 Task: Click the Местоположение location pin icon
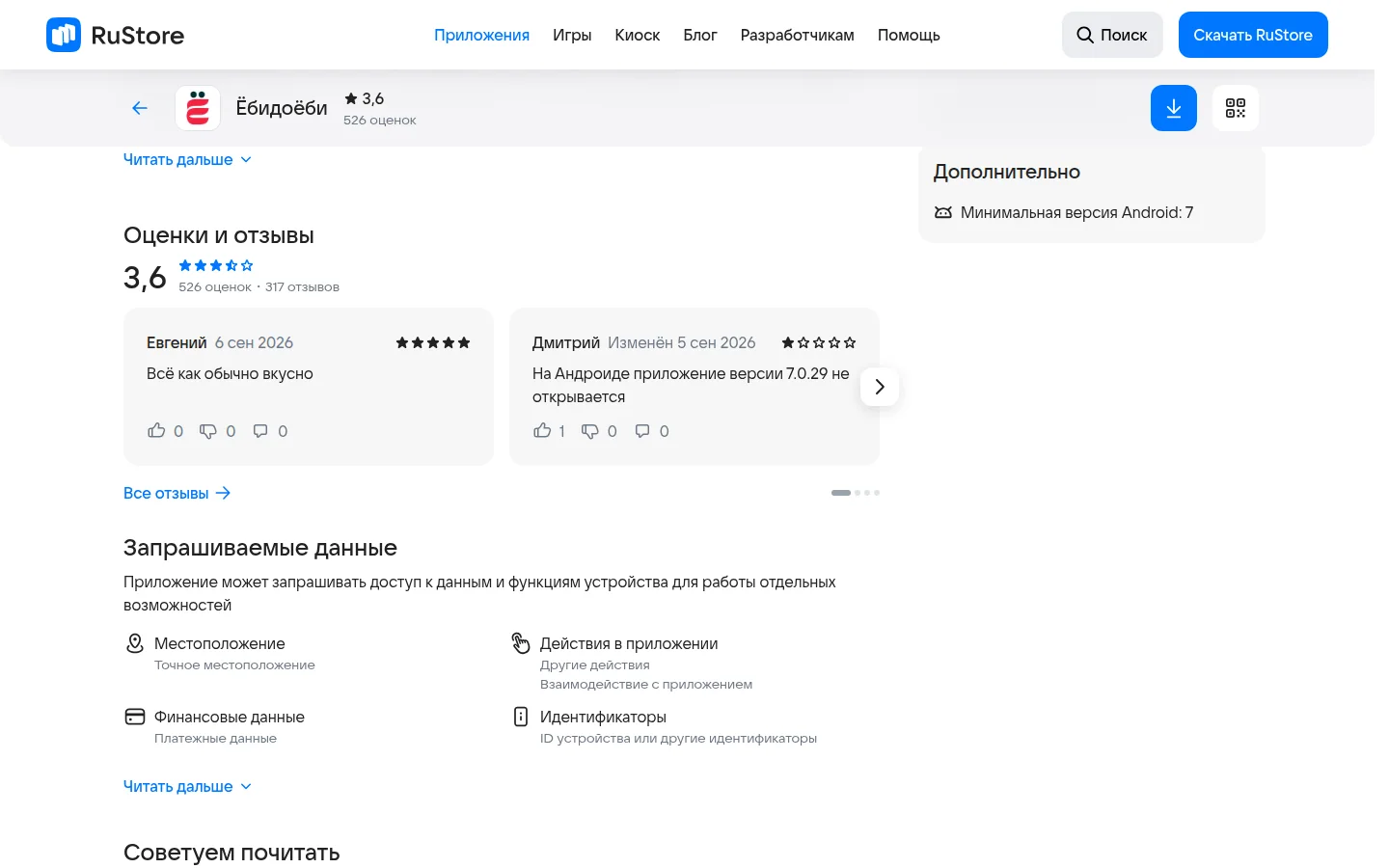click(x=135, y=643)
